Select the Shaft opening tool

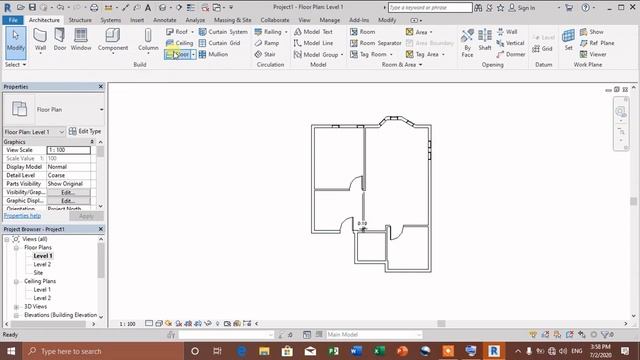485,40
